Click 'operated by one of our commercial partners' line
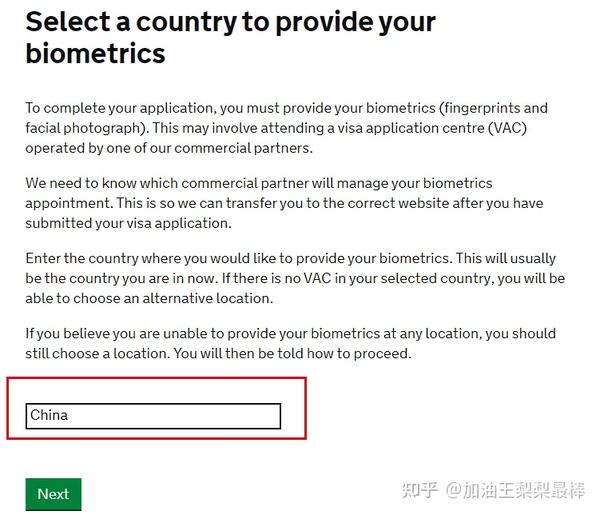Screen dimensions: 600x515 (x=169, y=148)
